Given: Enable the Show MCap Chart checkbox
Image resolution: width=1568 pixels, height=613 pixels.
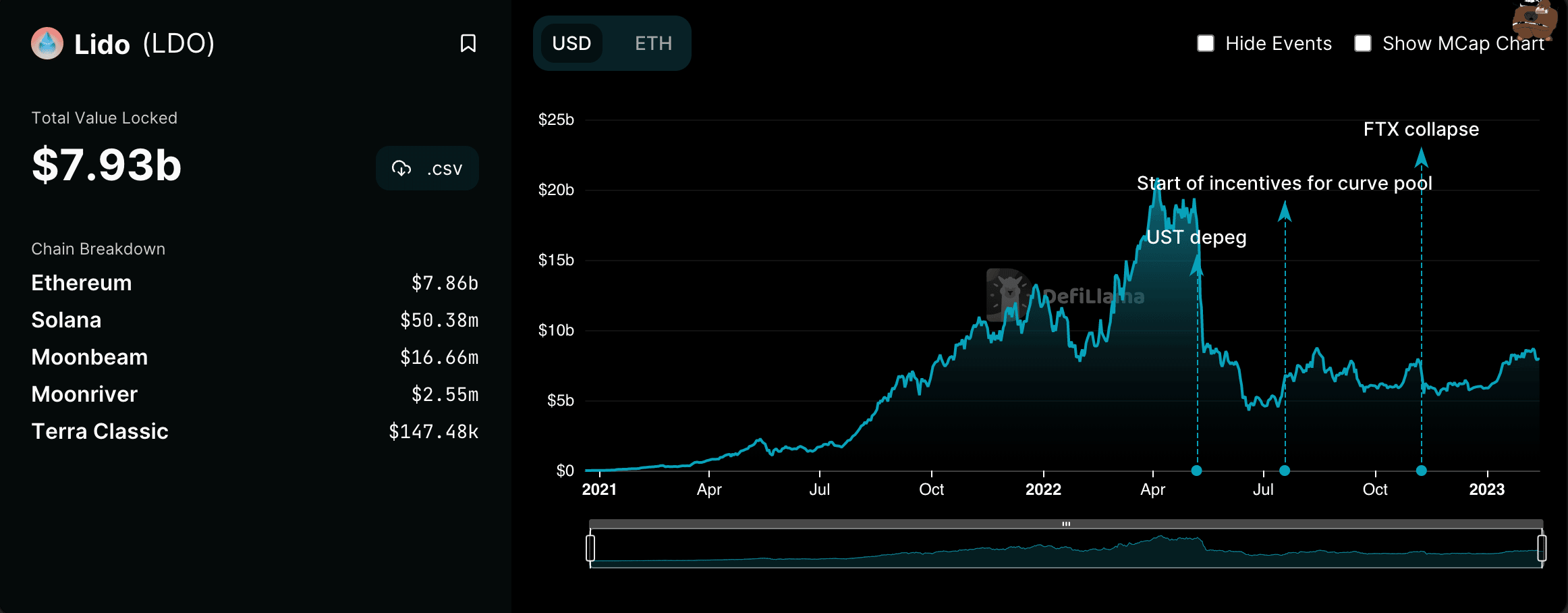Looking at the screenshot, I should (x=1363, y=43).
